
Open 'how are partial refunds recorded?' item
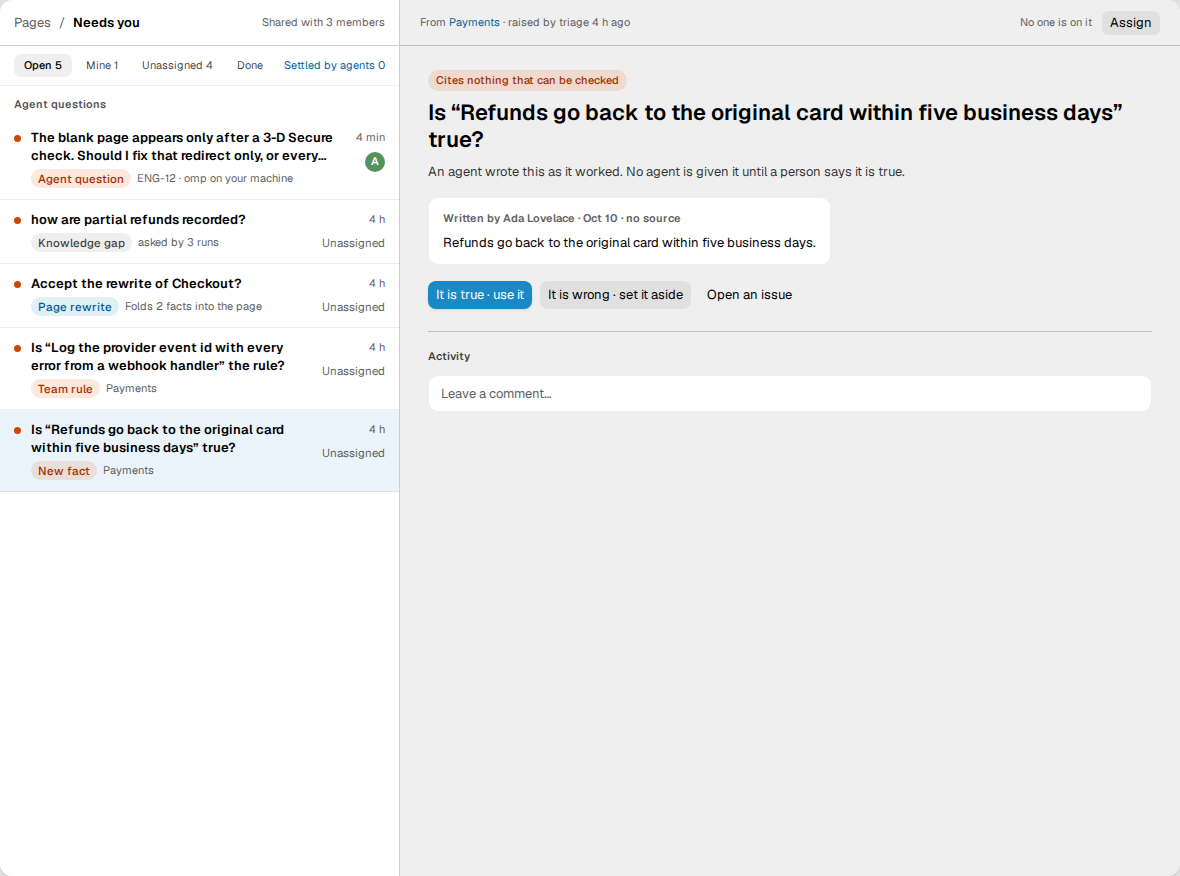199,232
